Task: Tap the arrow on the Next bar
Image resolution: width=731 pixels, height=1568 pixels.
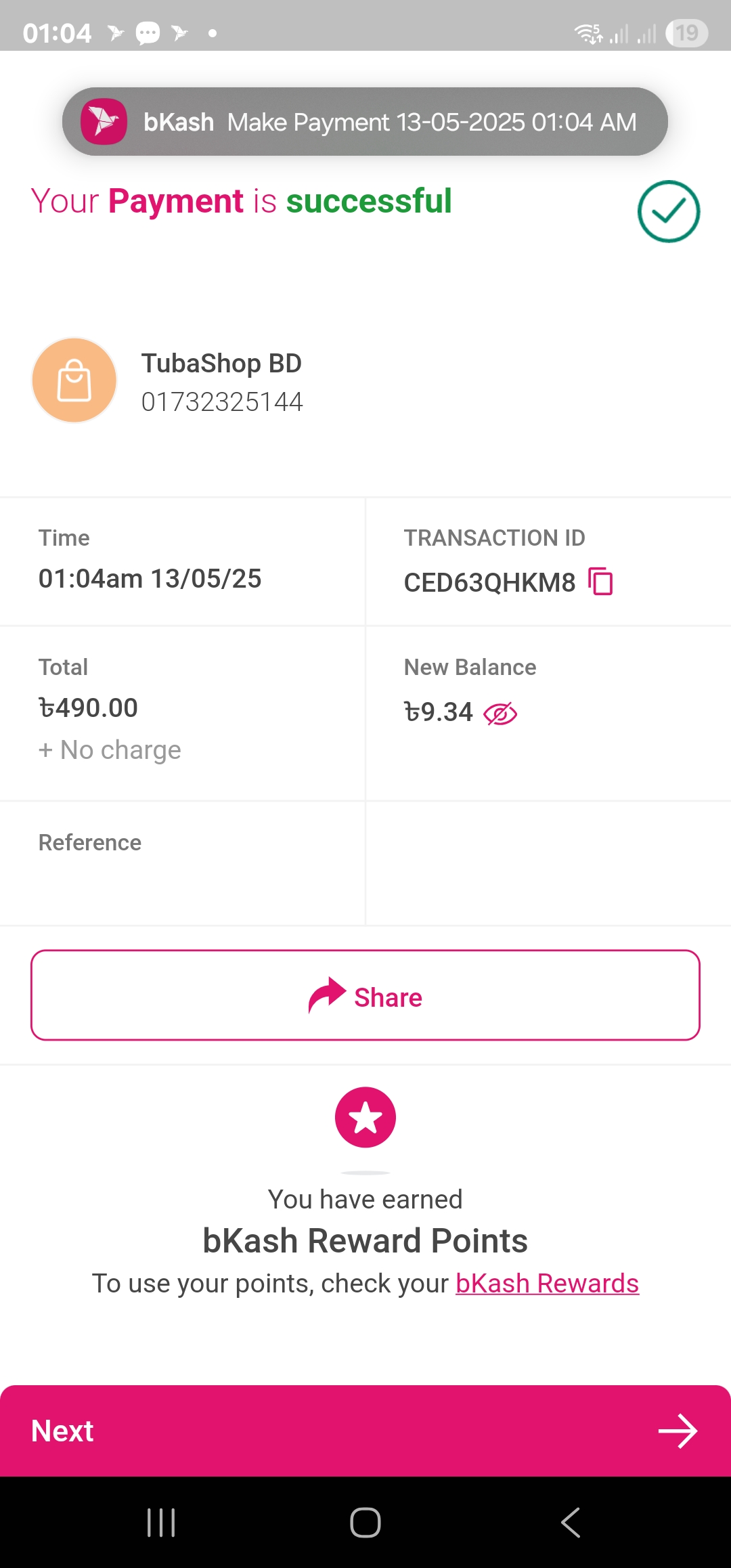Action: tap(678, 1431)
